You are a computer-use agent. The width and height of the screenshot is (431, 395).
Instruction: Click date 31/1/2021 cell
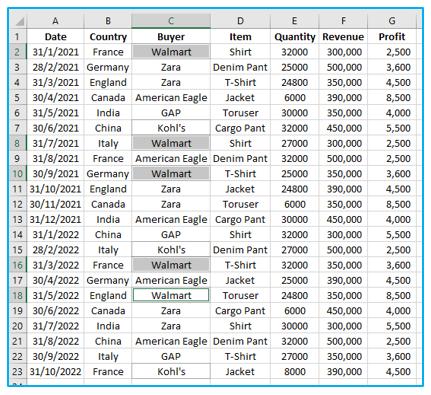55,52
